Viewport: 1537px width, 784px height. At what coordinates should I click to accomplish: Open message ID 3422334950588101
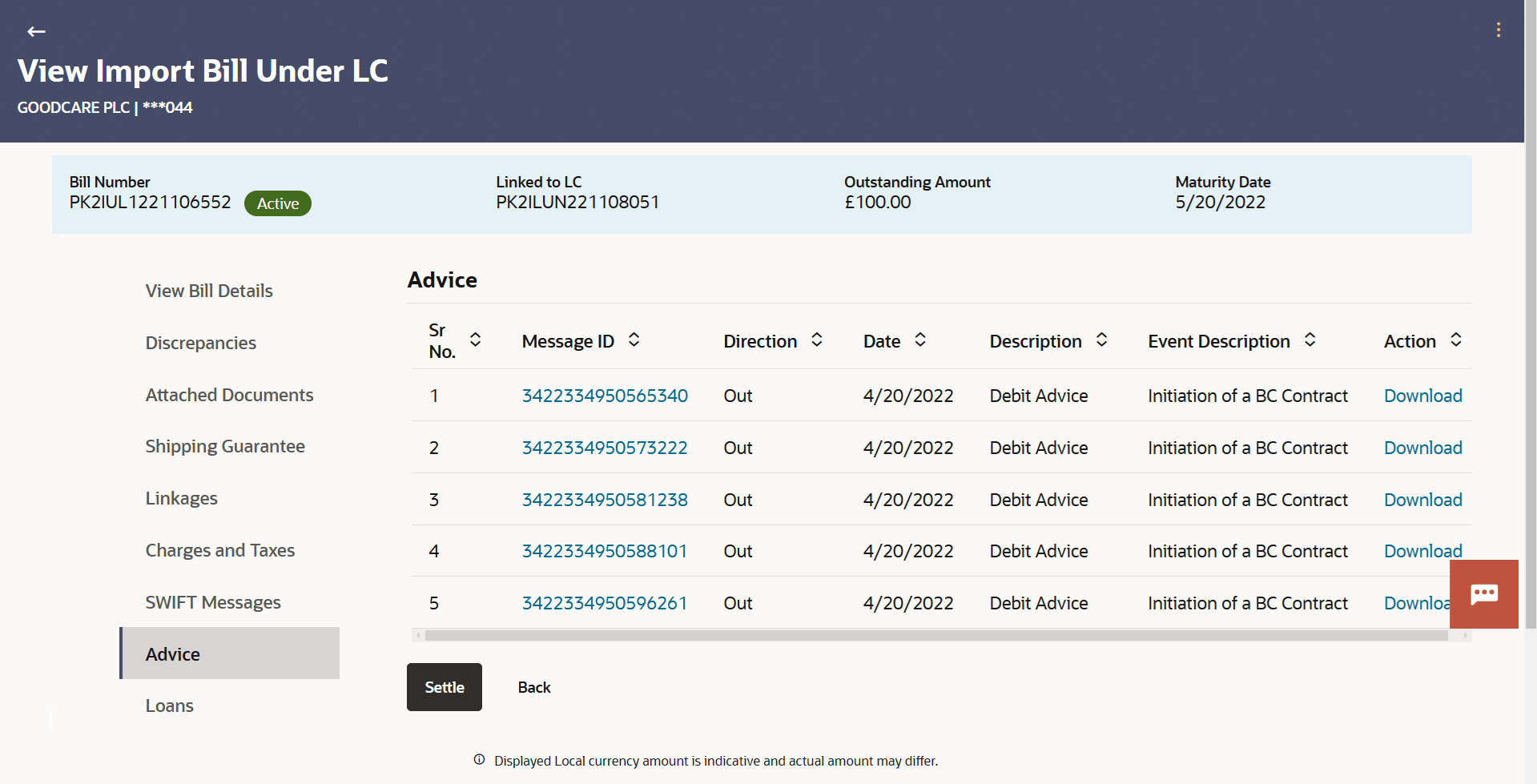click(605, 551)
